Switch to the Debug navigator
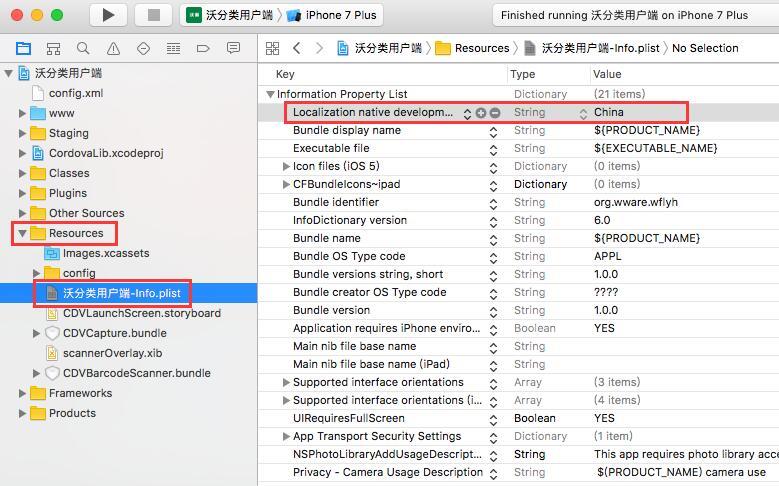The width and height of the screenshot is (779, 486). coord(173,48)
